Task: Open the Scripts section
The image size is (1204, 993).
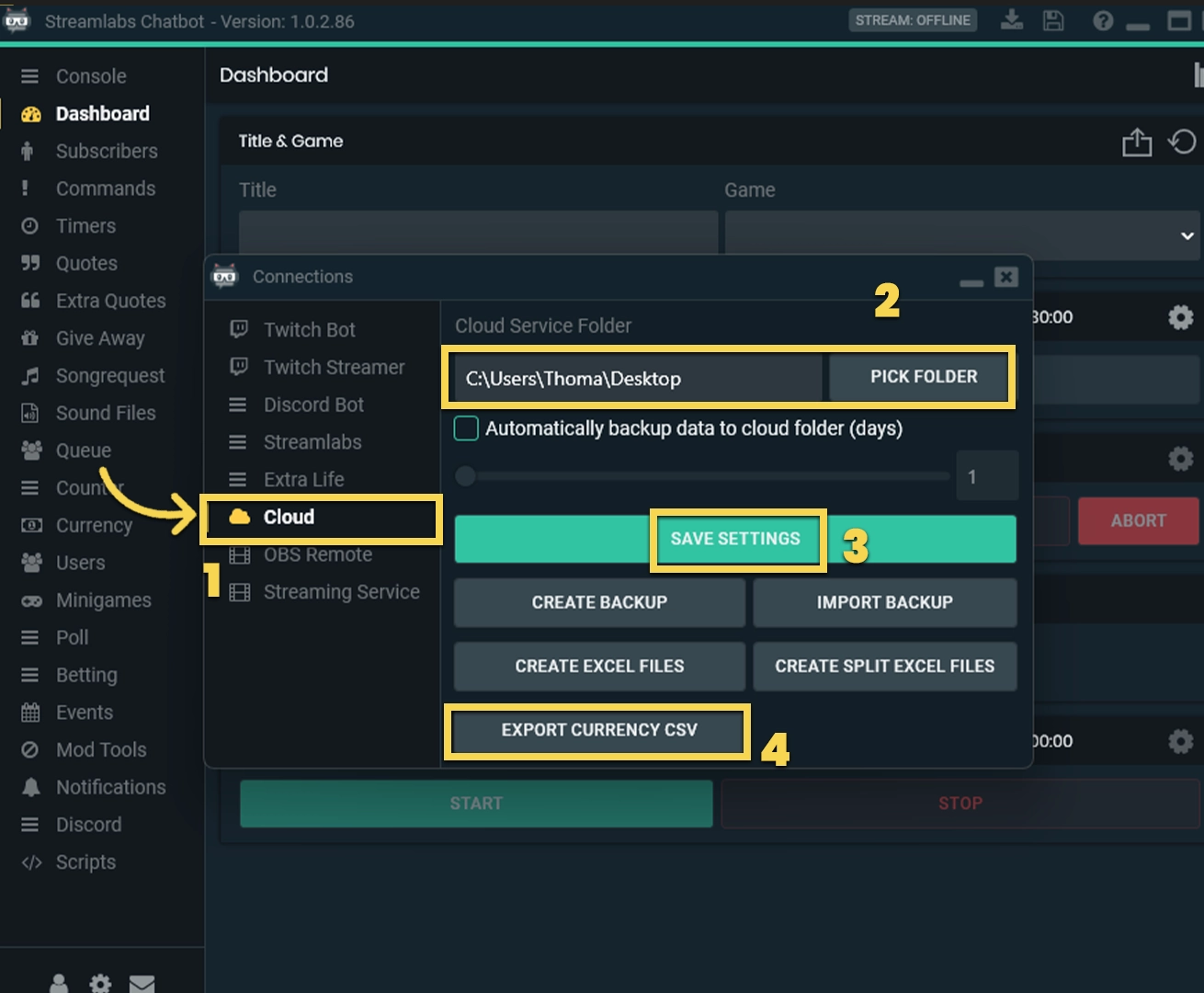Action: (x=85, y=862)
